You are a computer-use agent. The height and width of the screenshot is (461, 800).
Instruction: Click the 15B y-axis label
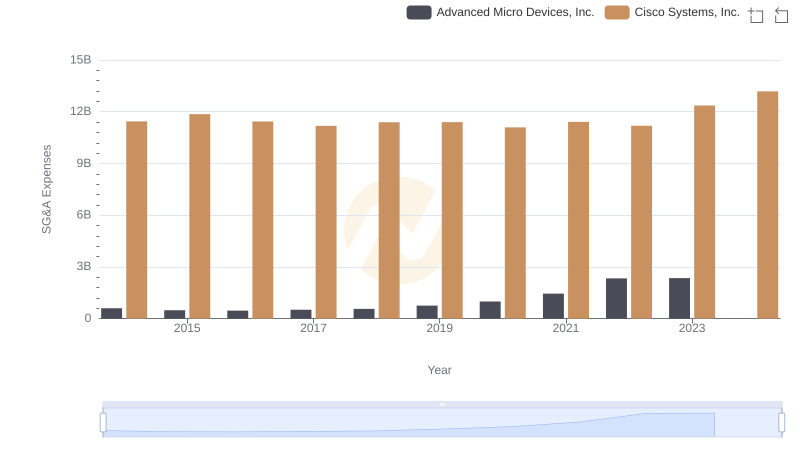click(81, 60)
